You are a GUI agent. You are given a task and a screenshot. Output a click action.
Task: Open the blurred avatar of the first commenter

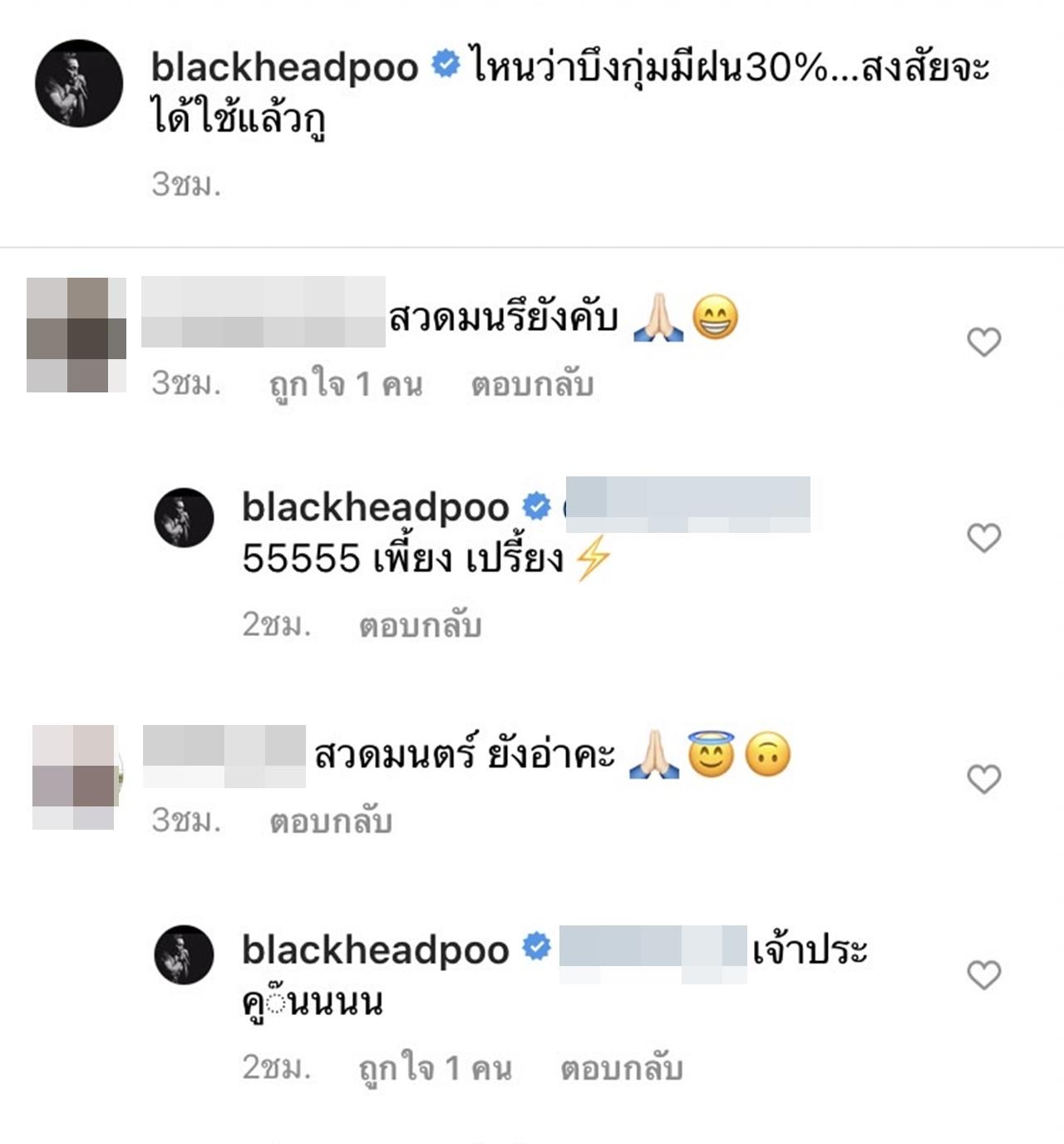click(76, 334)
